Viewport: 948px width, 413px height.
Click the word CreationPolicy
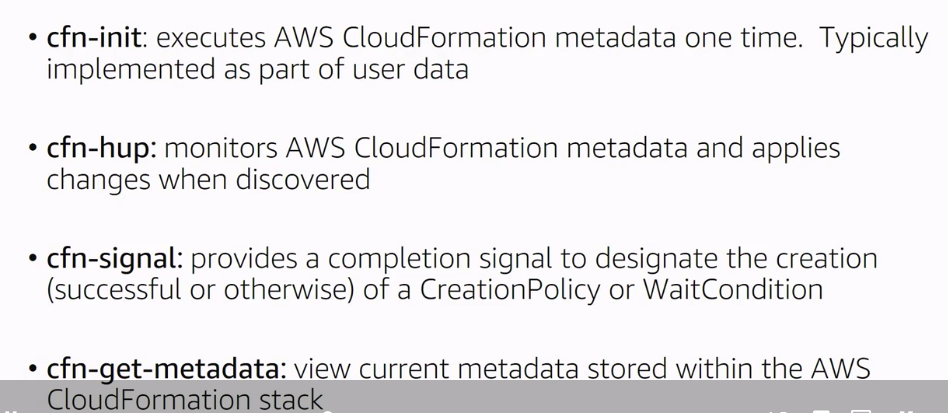tap(510, 290)
